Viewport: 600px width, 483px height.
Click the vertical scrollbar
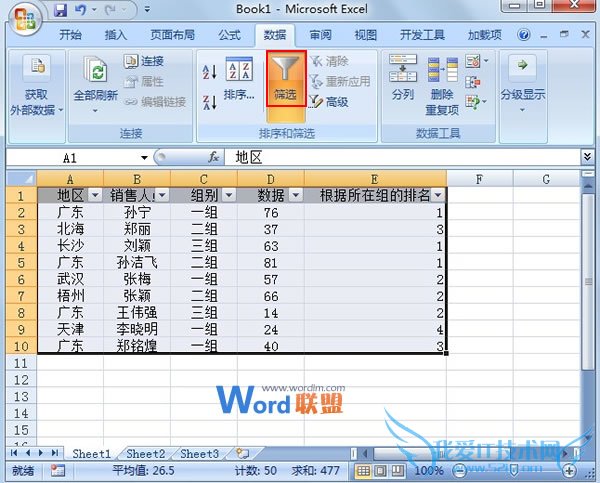tap(587, 281)
